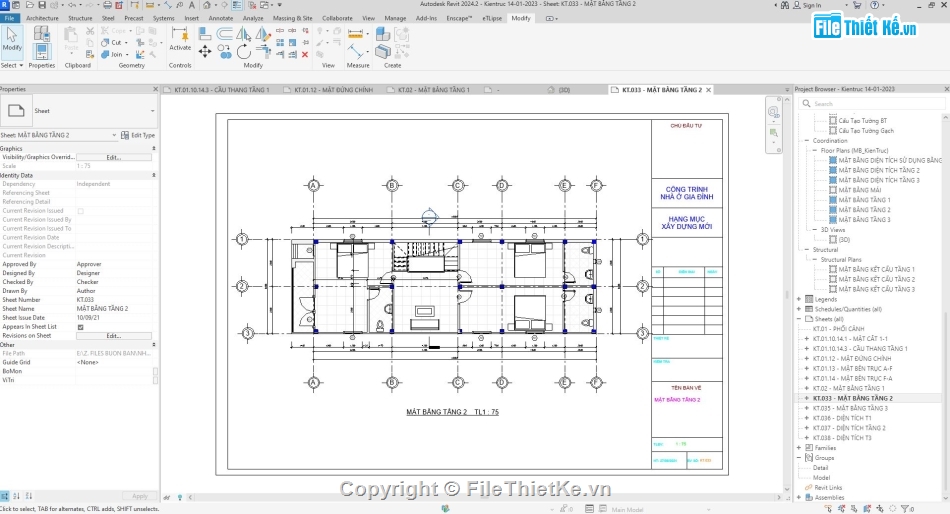This screenshot has width=950, height=514.
Task: Select the Copy tool
Action: [x=224, y=52]
